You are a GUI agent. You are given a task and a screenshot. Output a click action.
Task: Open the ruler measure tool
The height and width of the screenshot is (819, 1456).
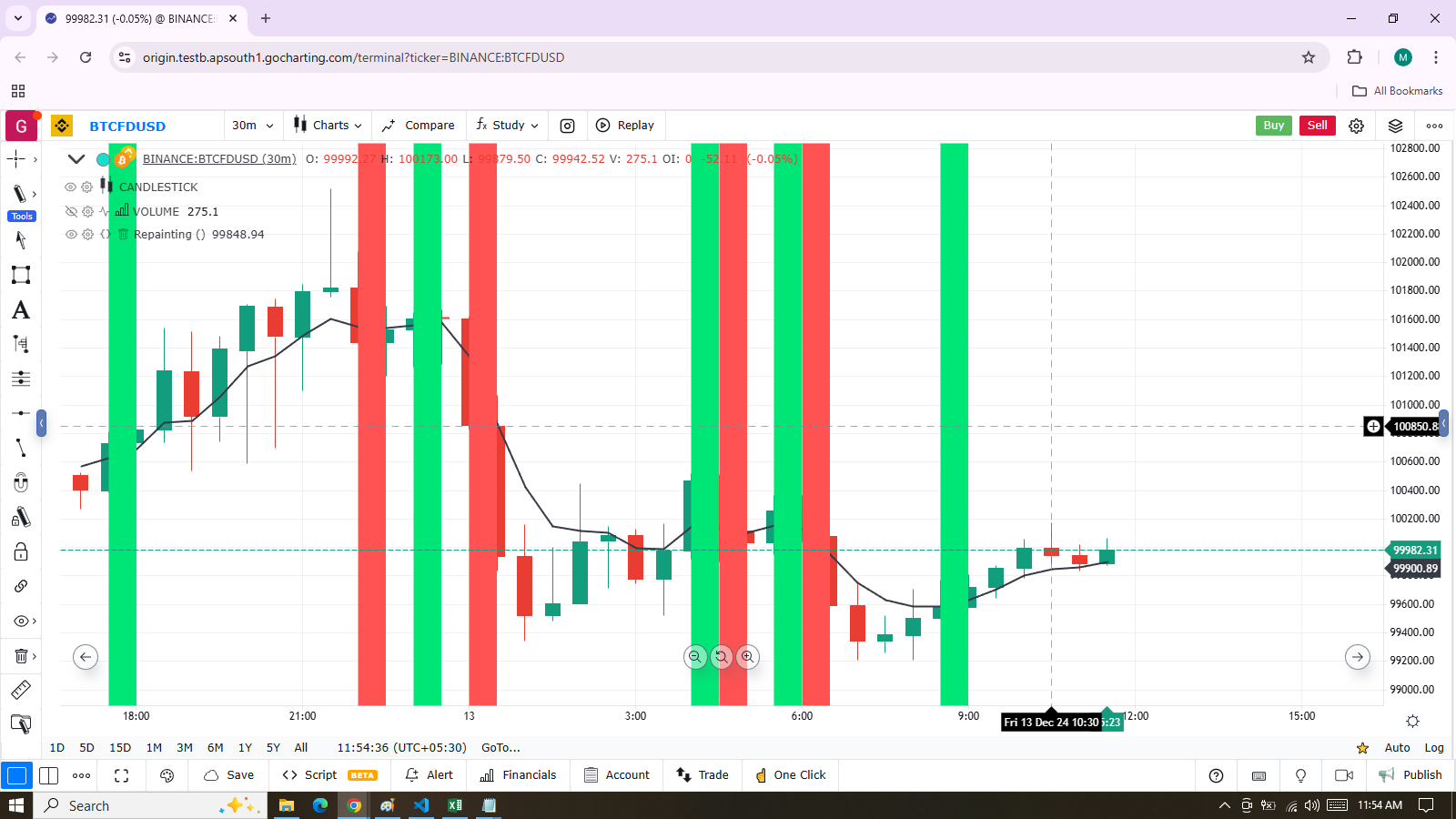[20, 690]
